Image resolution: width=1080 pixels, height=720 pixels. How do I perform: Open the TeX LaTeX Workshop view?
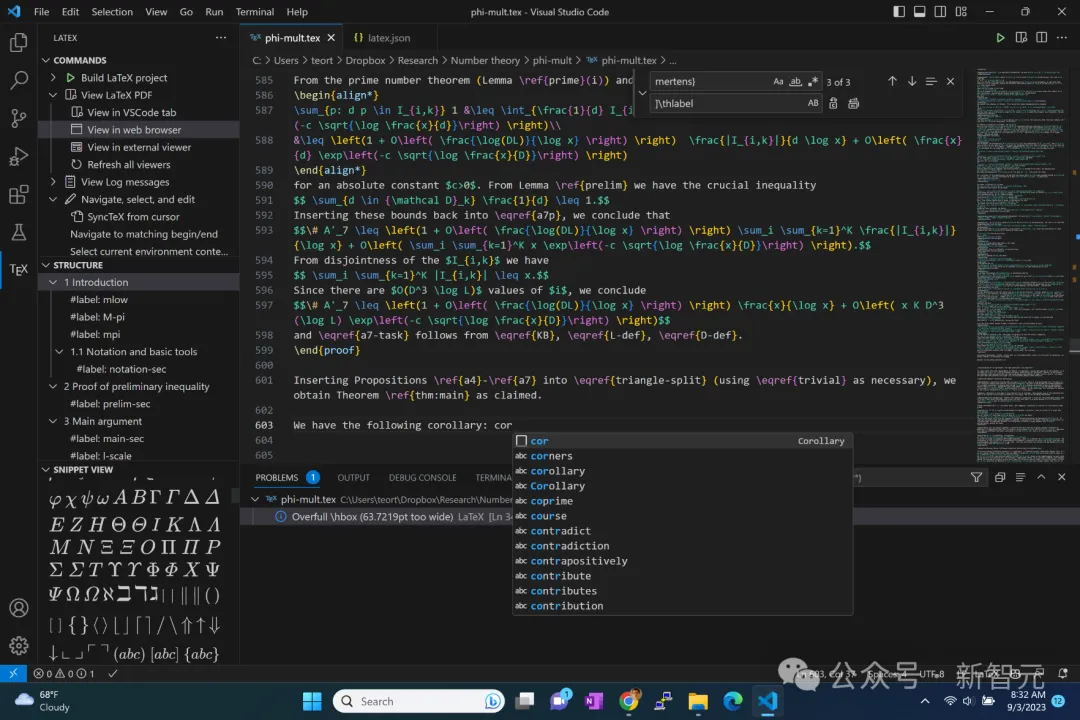click(19, 269)
